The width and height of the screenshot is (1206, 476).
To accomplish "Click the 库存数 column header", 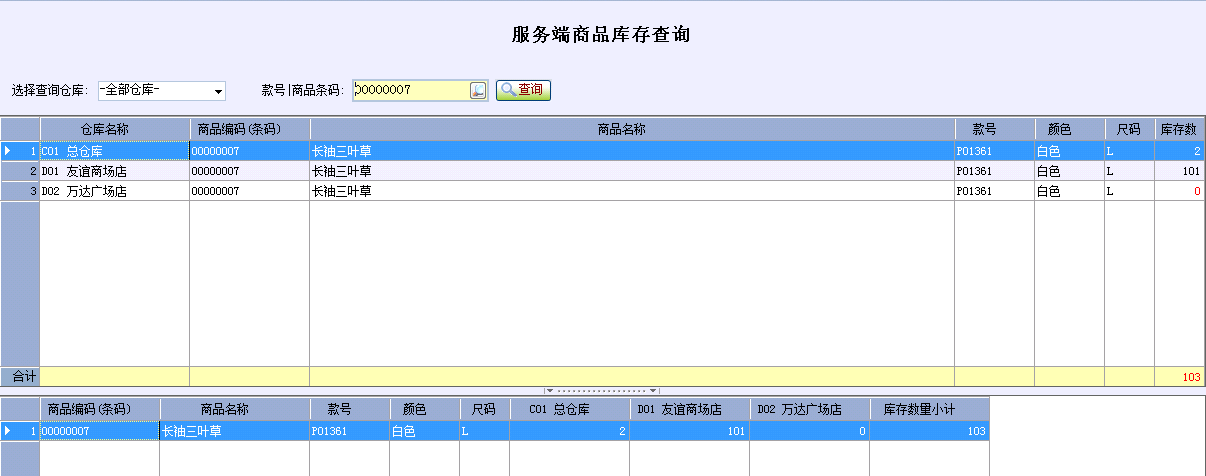I will [1178, 130].
